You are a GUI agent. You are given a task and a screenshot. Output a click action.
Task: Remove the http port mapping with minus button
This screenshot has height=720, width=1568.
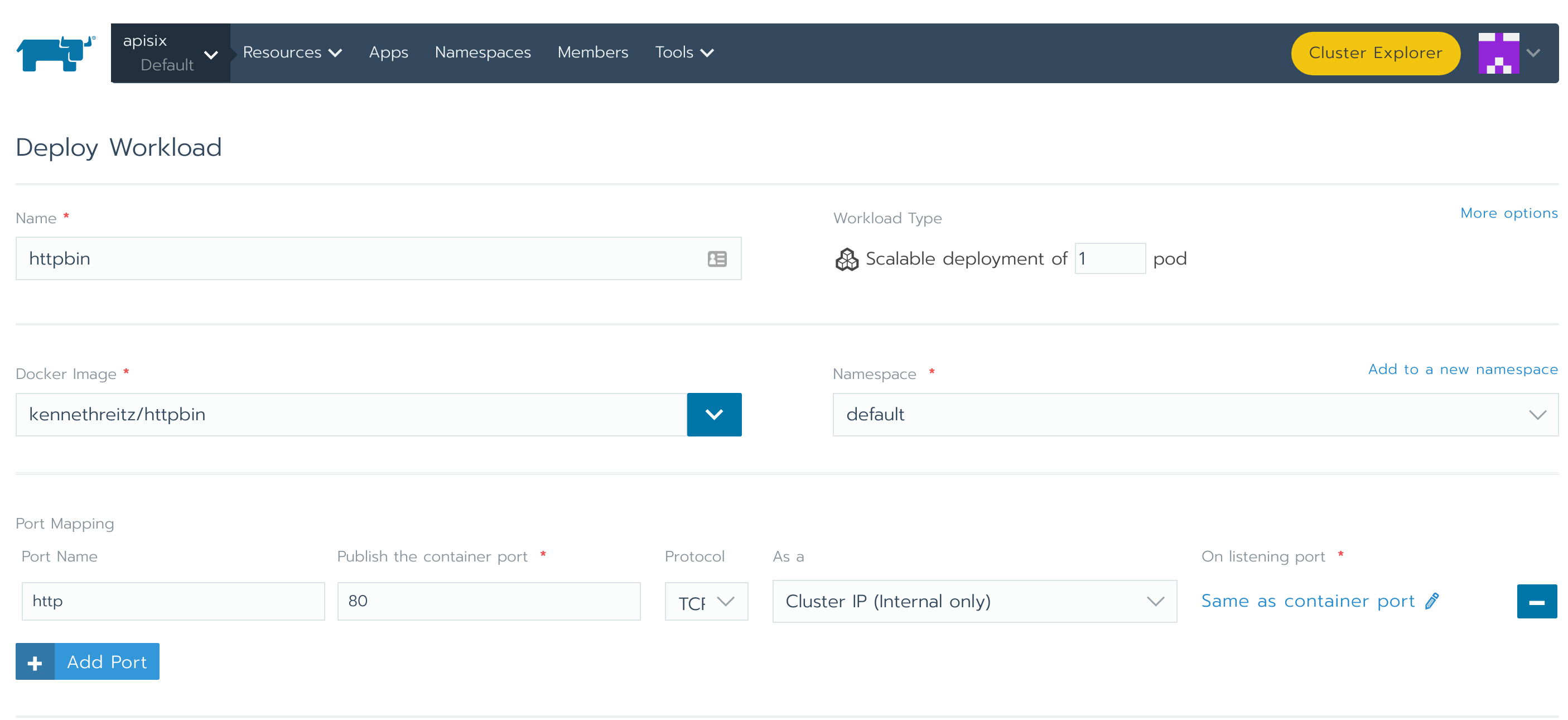pos(1536,601)
